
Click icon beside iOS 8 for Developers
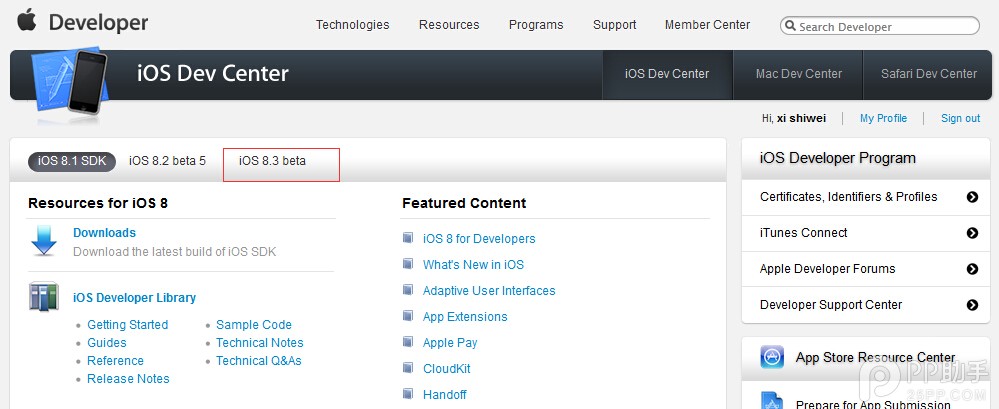coord(408,238)
